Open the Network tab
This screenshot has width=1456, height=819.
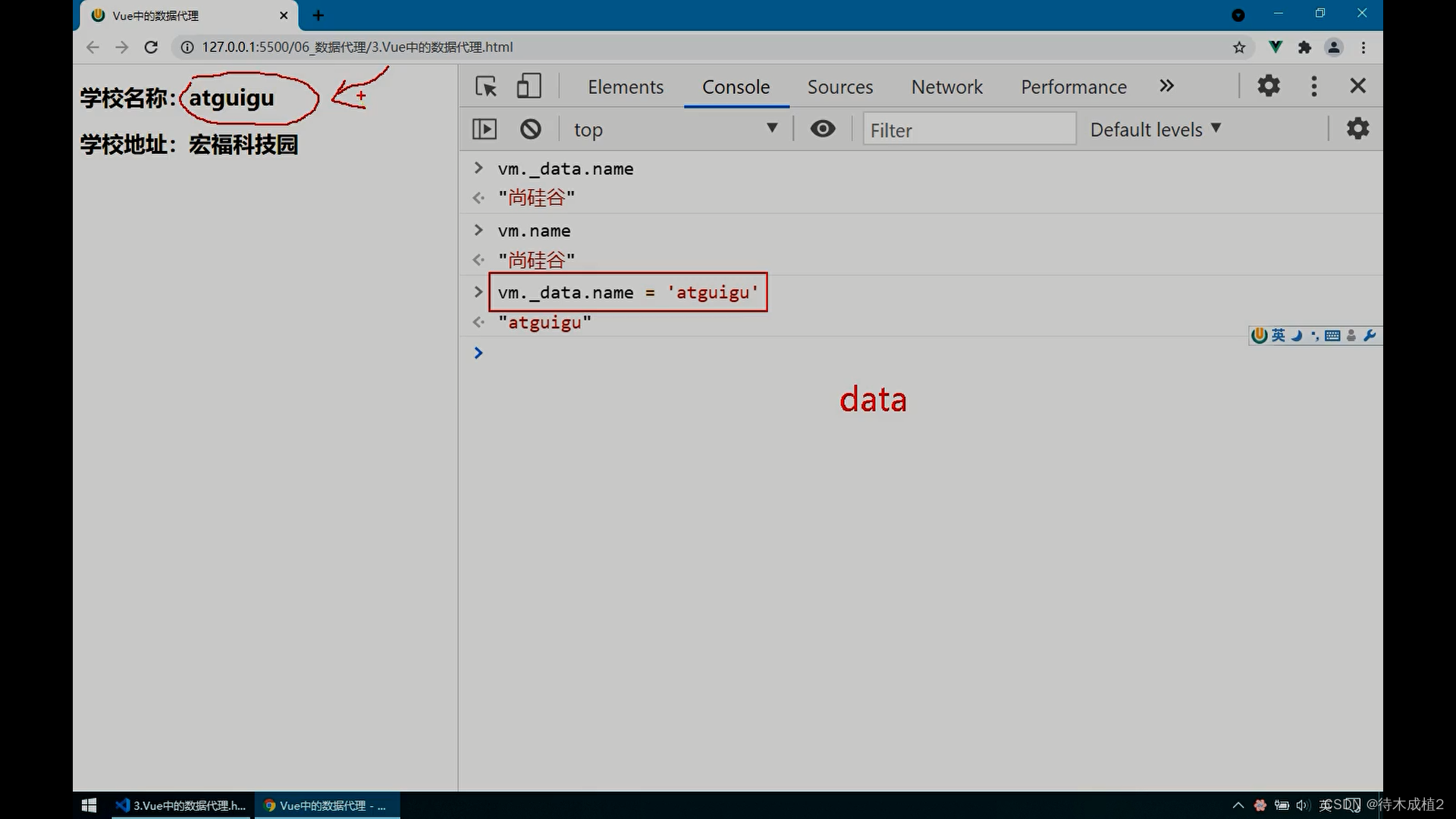point(947,87)
